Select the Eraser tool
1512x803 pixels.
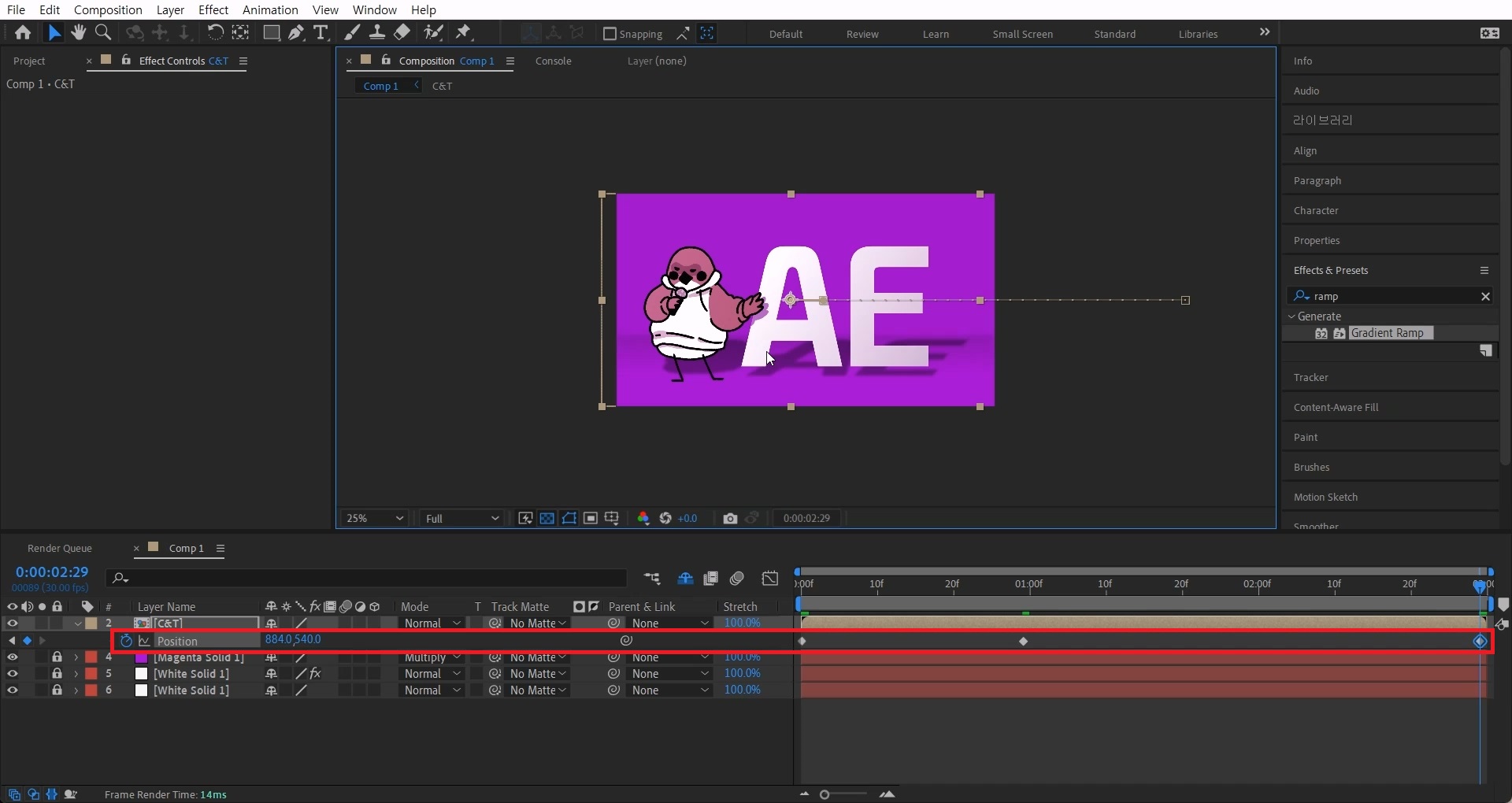[x=402, y=32]
